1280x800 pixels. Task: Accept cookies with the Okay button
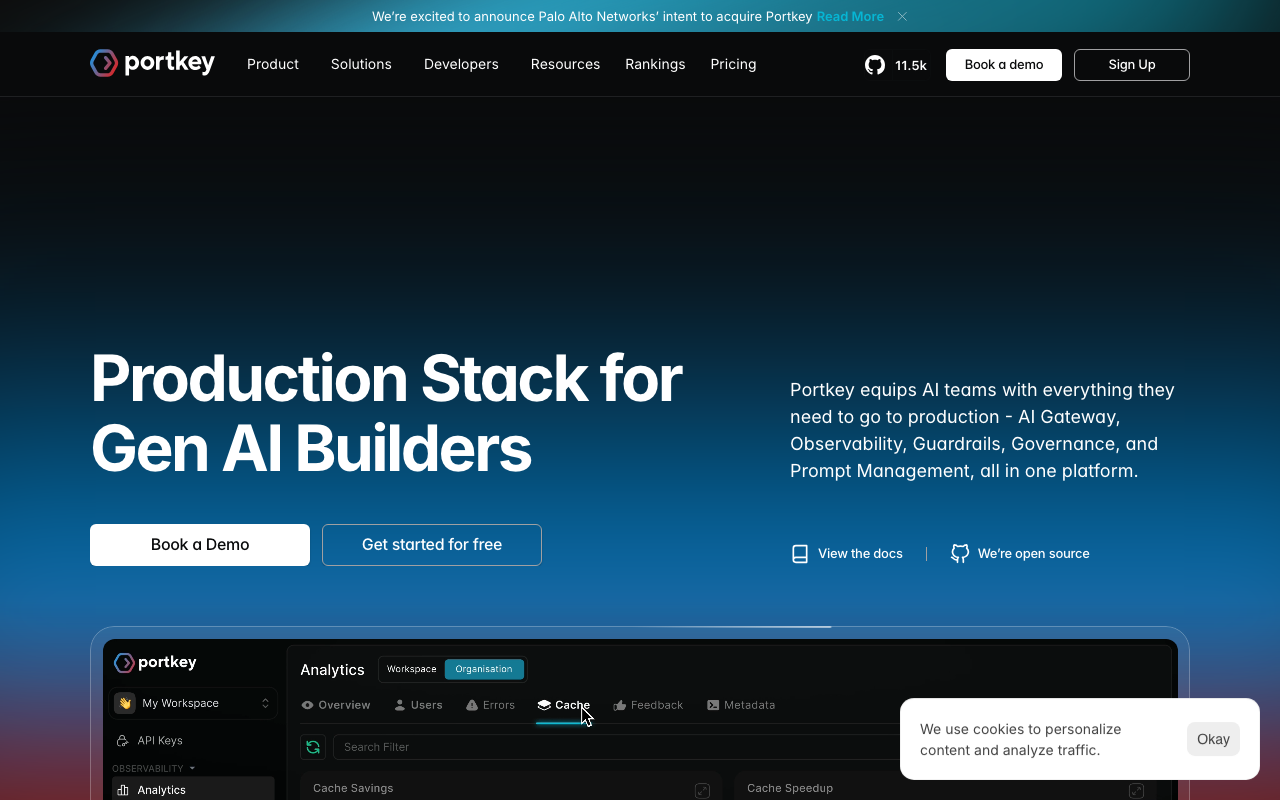coord(1213,739)
